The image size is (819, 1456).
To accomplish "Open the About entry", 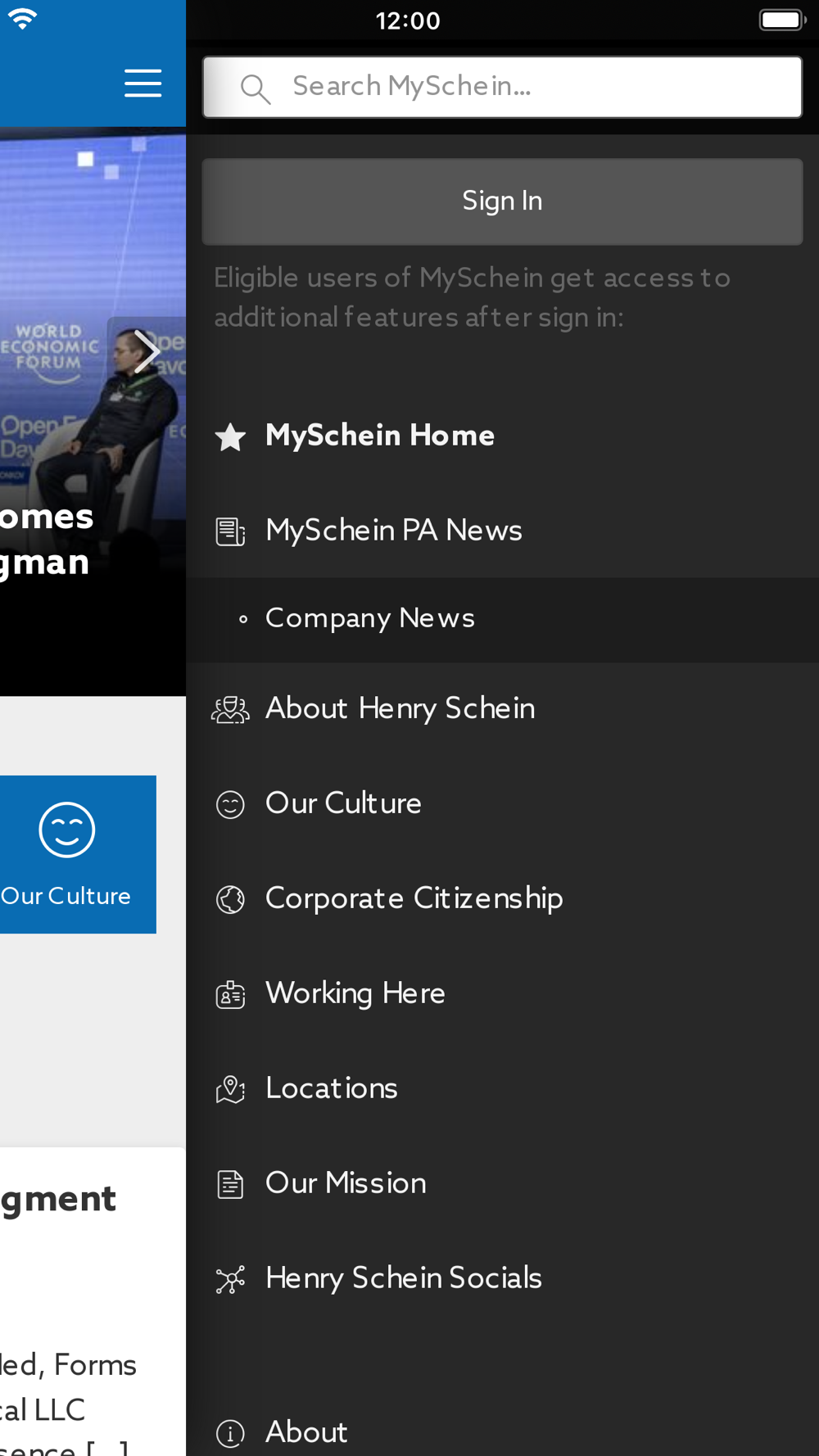I will [502, 1432].
